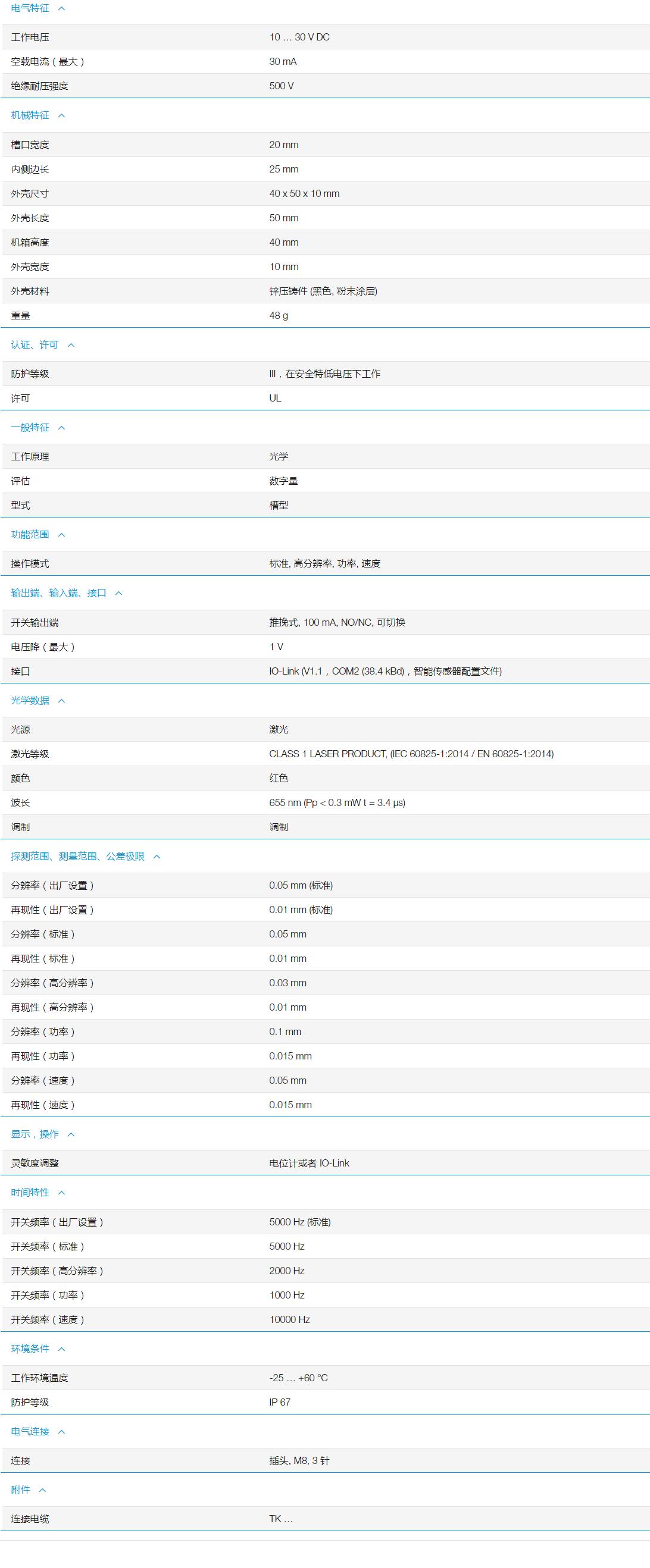Select the value 10 … 30 V DC

(299, 37)
